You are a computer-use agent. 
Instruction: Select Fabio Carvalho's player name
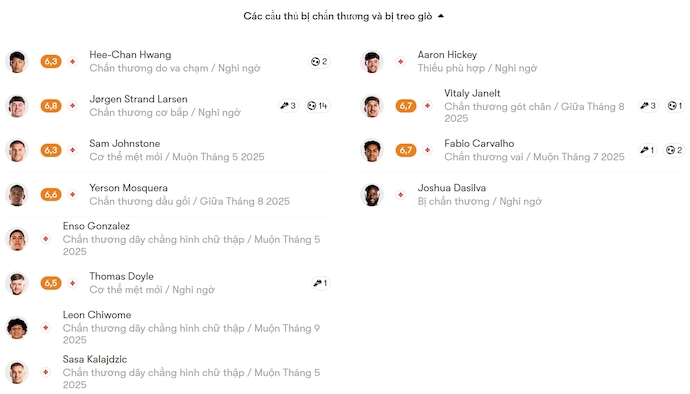479,144
